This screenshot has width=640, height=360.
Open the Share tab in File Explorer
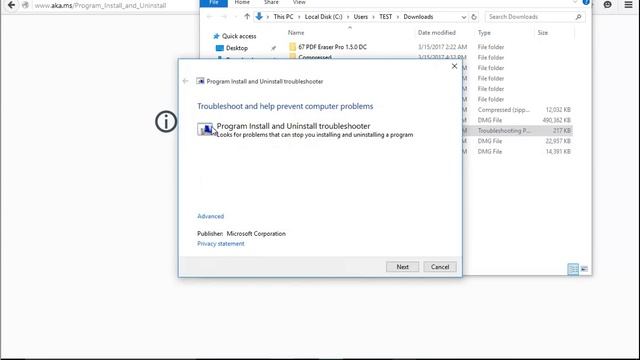271,2
